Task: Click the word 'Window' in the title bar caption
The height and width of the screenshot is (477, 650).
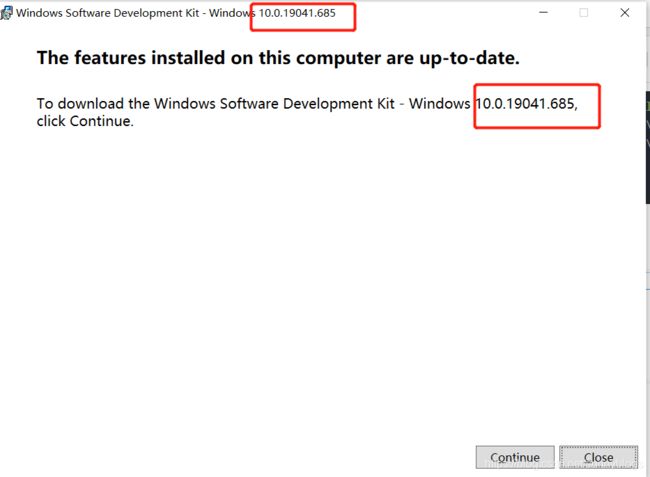Action: 230,13
